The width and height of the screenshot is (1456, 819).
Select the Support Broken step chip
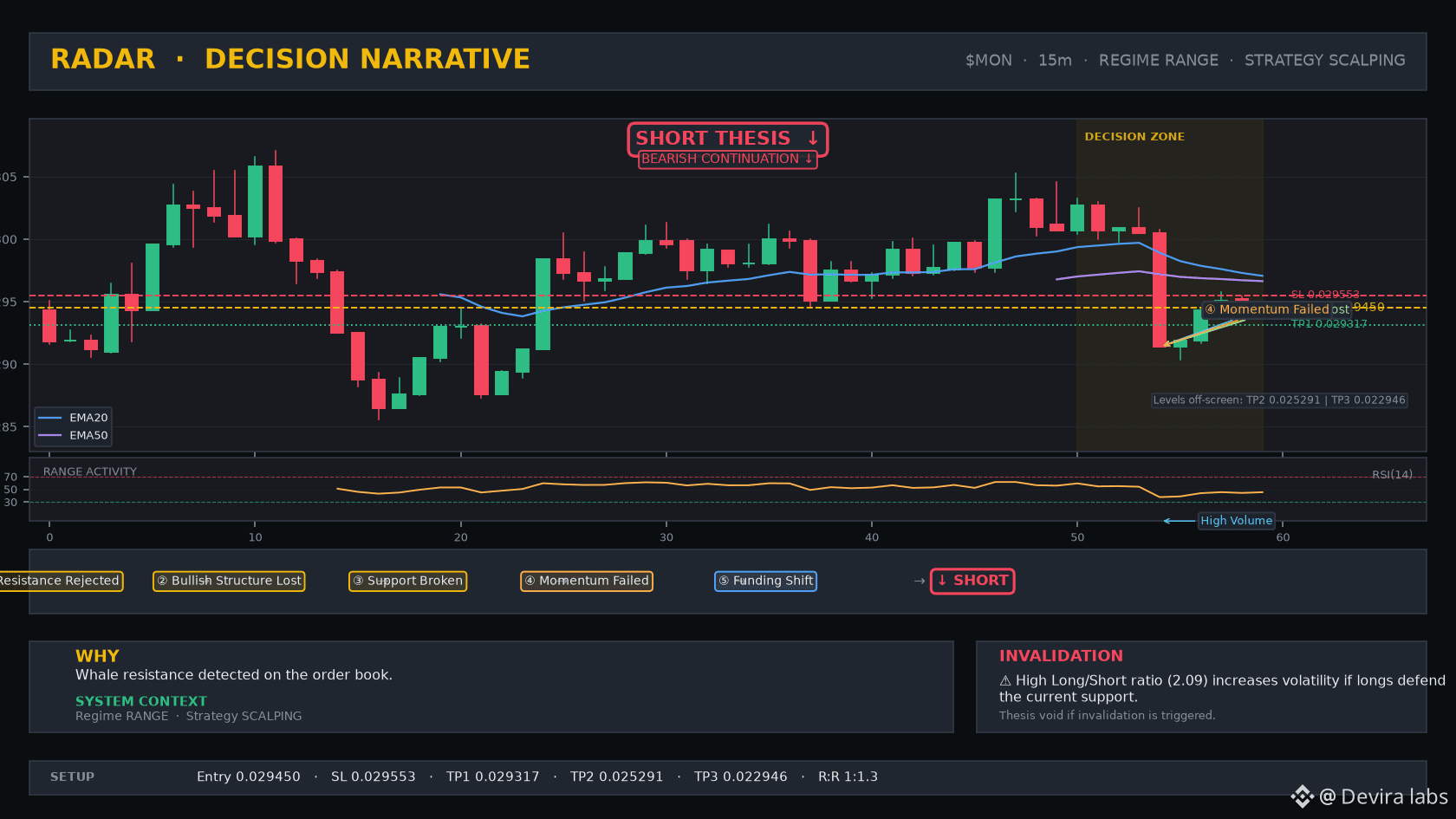point(407,581)
